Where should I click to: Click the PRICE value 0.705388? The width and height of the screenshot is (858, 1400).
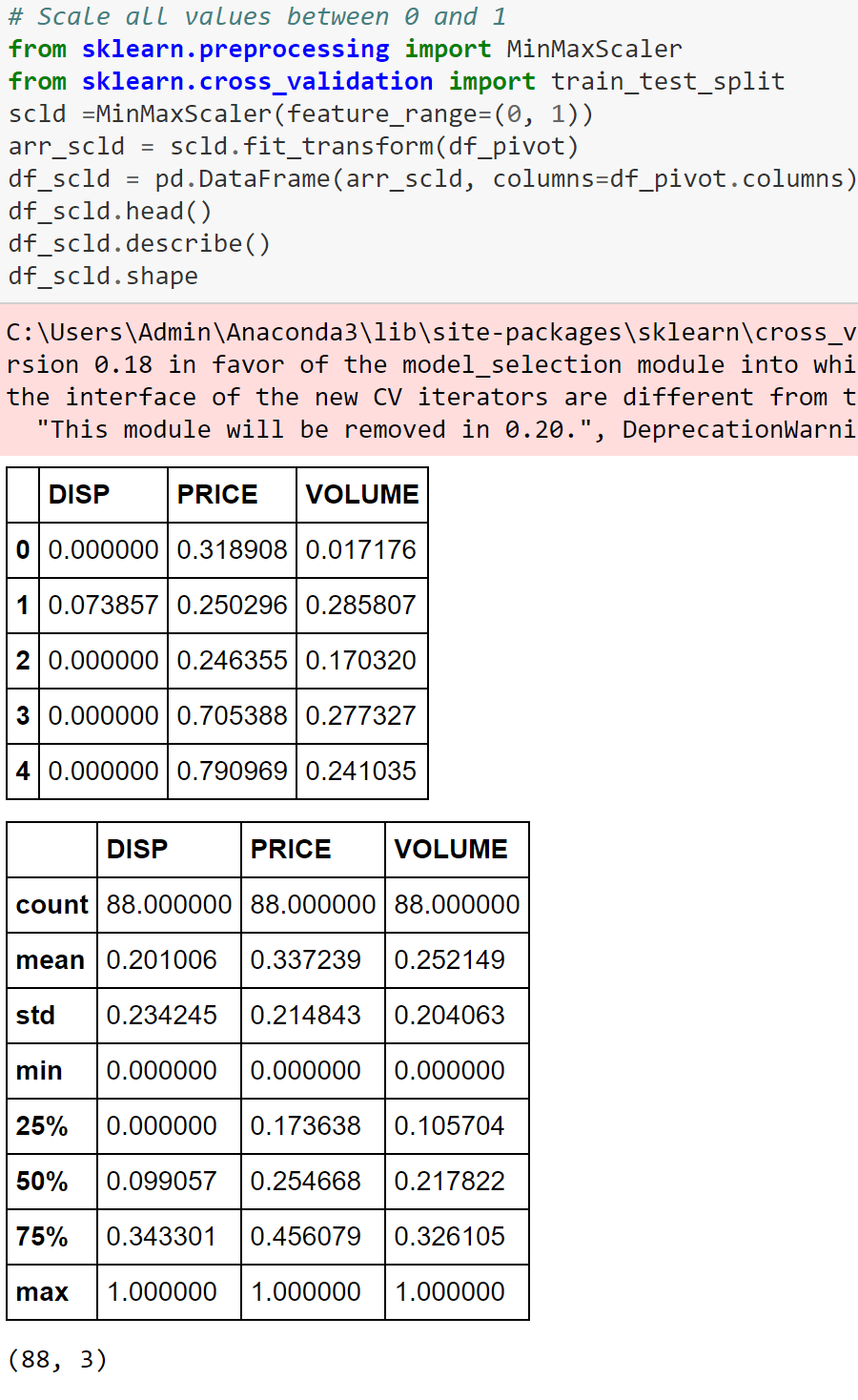coord(232,715)
